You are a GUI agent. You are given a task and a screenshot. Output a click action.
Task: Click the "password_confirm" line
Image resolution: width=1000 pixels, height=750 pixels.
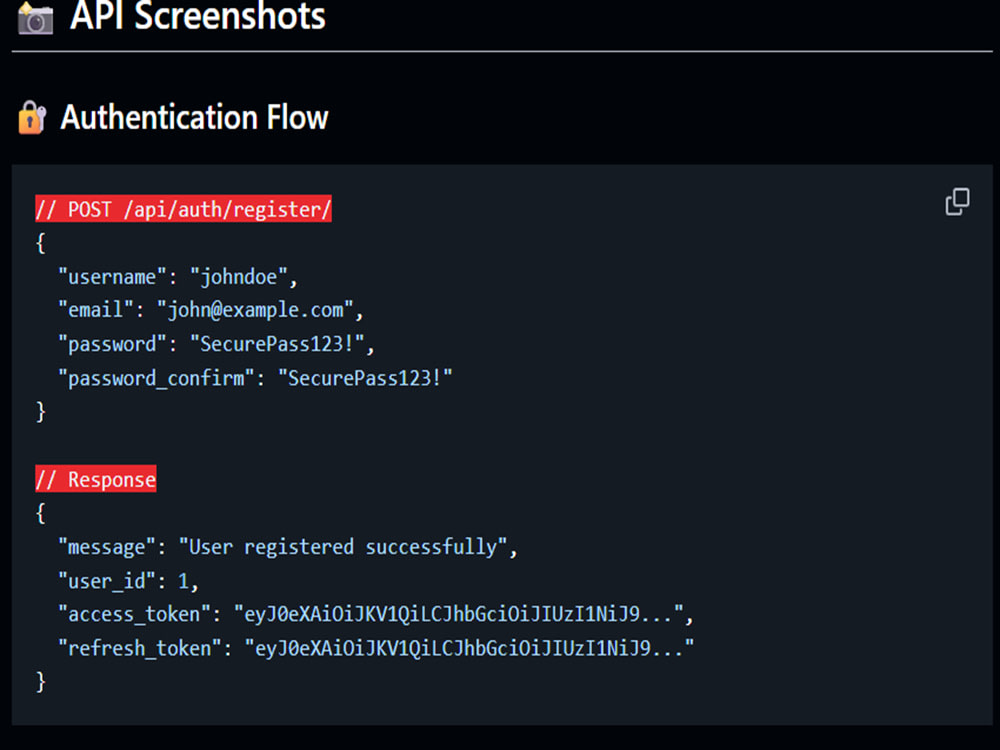point(255,378)
